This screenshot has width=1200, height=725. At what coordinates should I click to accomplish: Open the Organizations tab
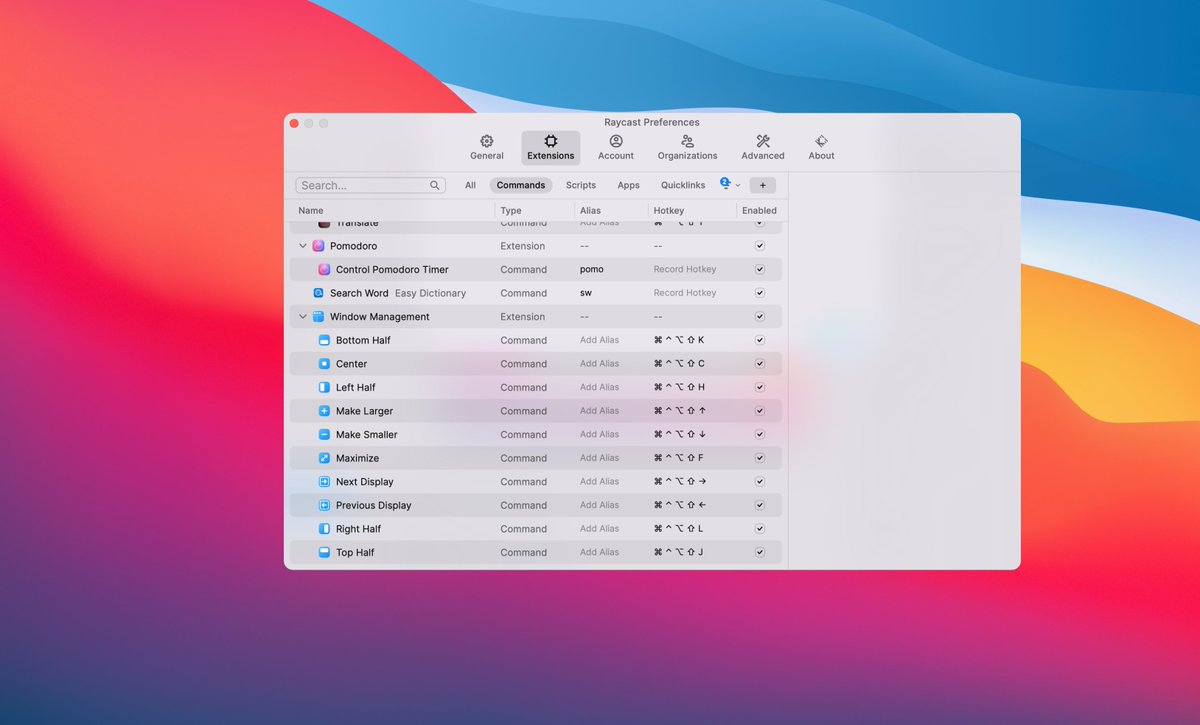(687, 147)
